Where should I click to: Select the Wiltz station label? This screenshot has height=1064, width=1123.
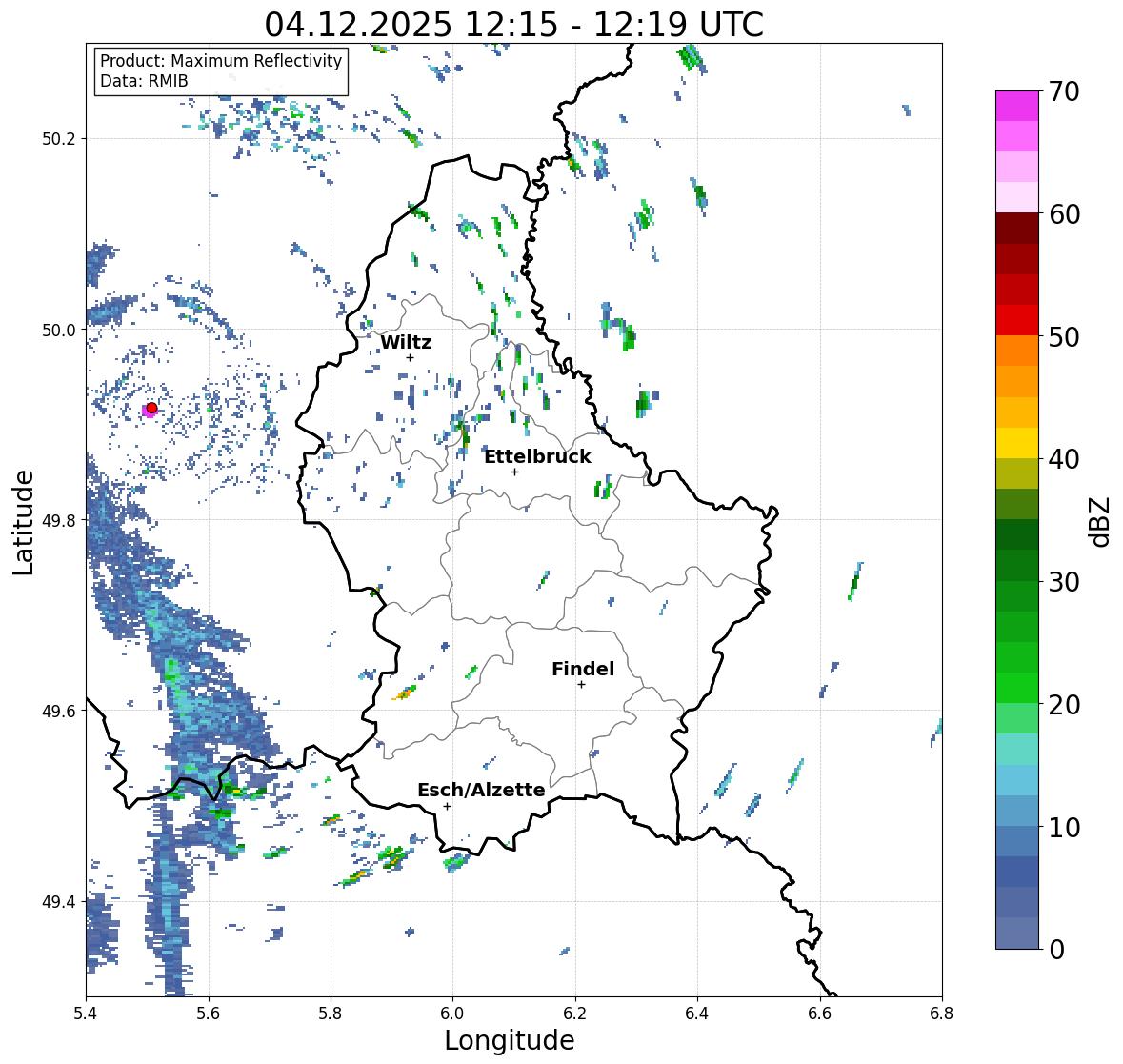click(406, 342)
